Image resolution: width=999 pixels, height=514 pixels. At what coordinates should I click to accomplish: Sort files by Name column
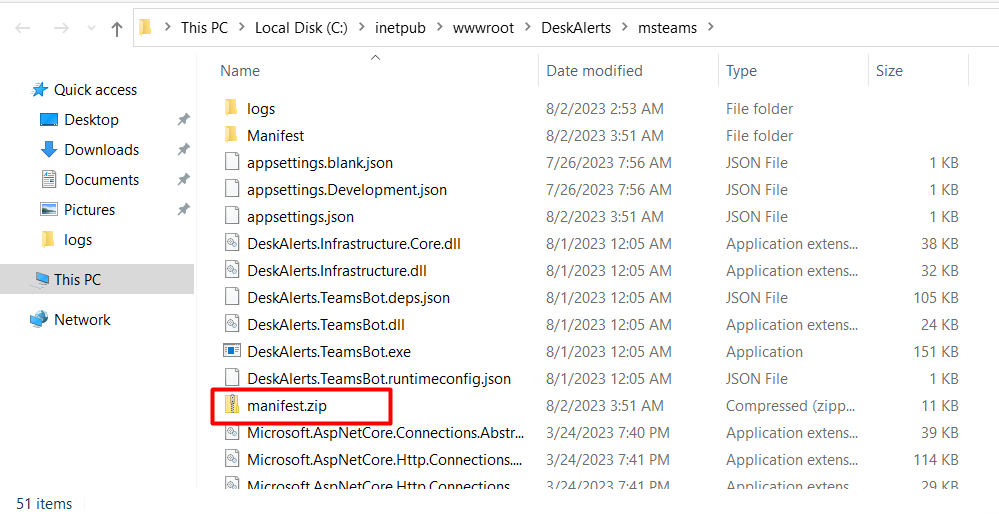click(x=240, y=71)
